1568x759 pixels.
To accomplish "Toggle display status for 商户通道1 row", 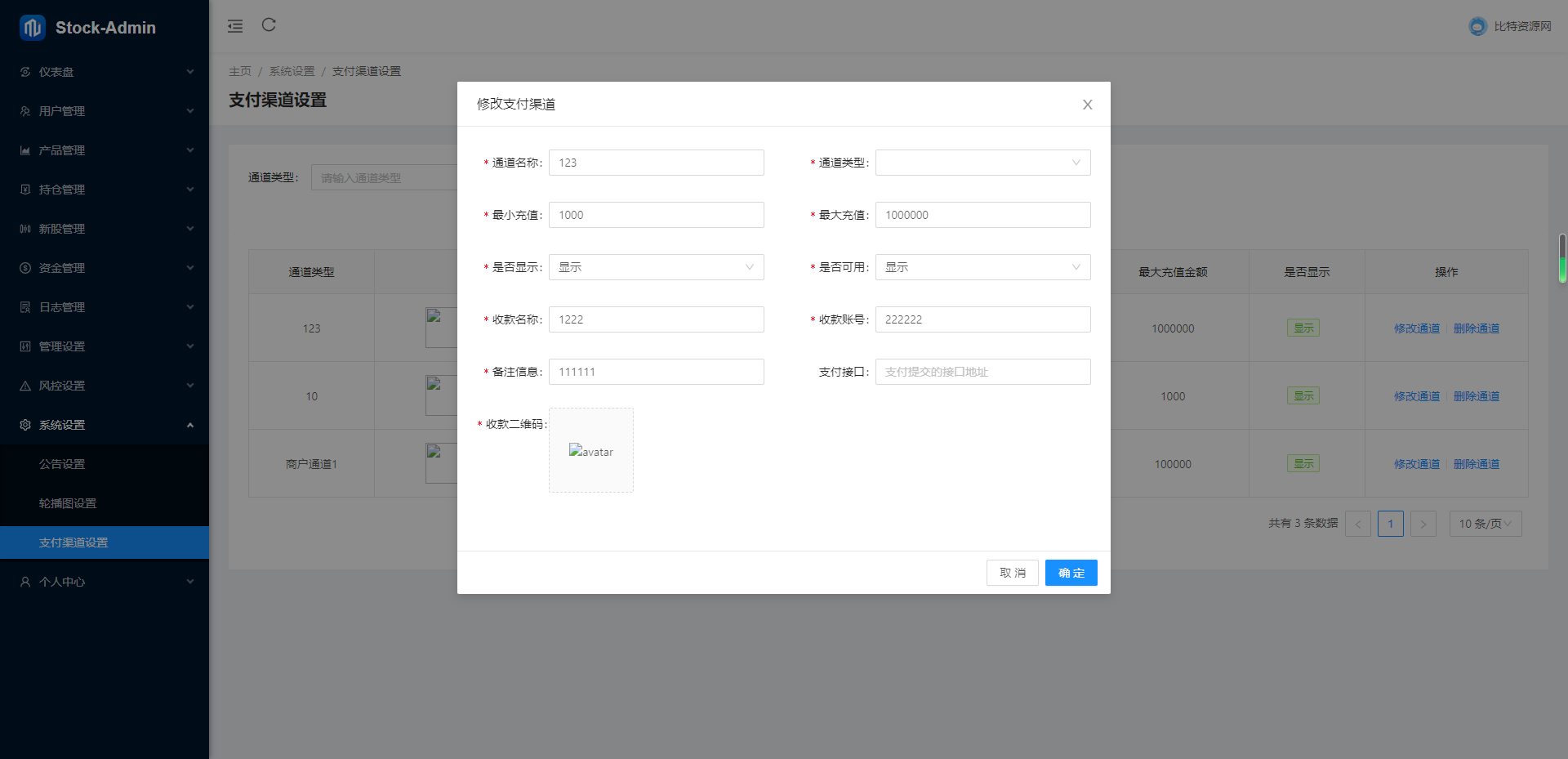I will click(x=1303, y=463).
